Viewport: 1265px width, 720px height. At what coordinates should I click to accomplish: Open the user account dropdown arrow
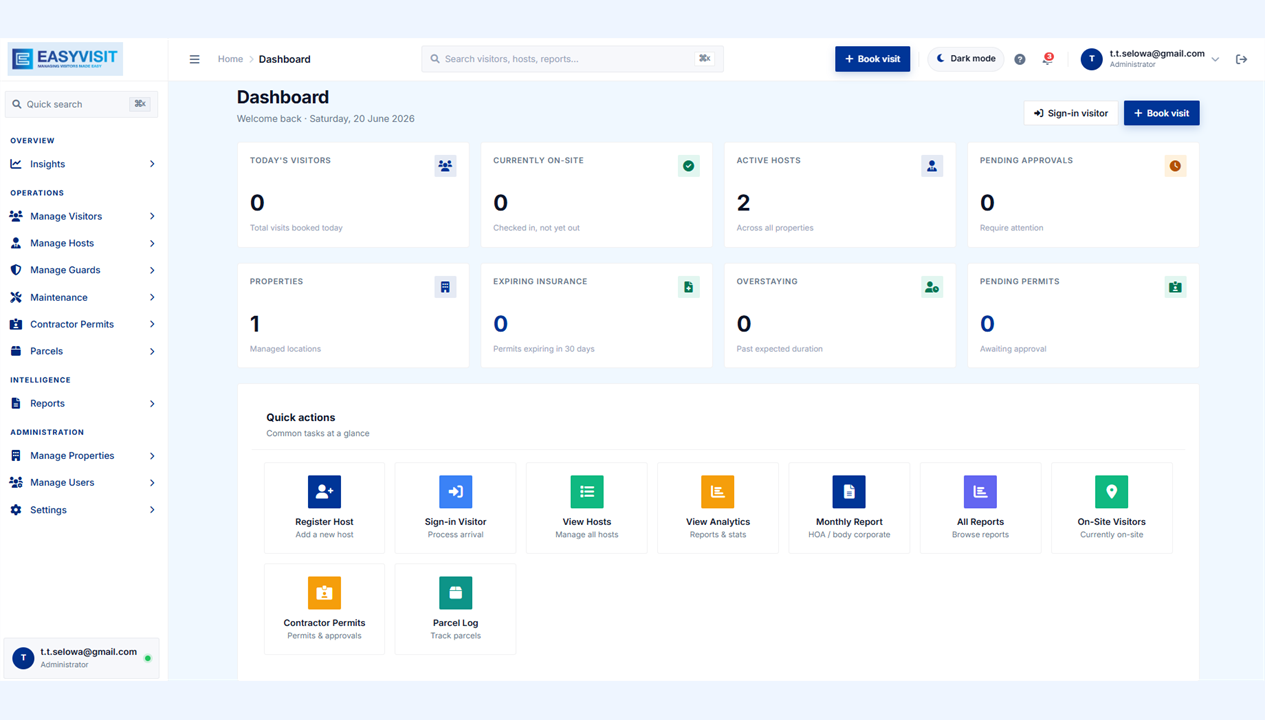[x=1215, y=60]
